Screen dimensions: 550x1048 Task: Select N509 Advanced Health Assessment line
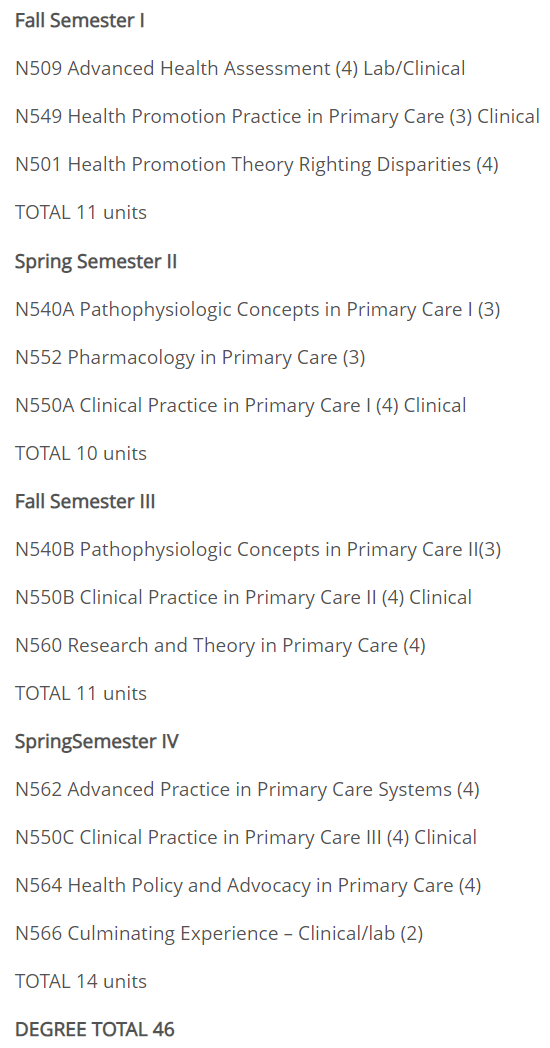[240, 68]
